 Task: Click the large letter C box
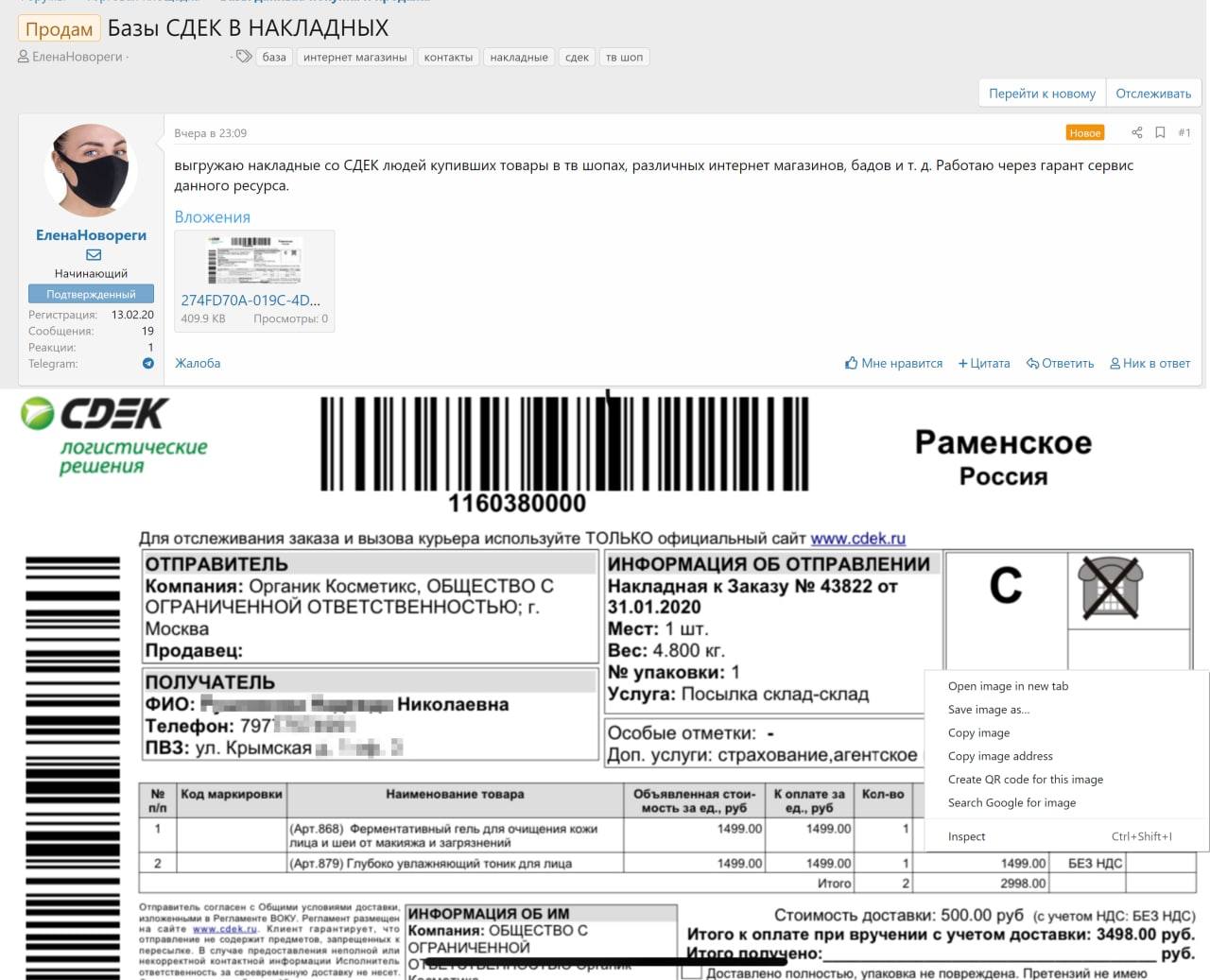(1006, 586)
